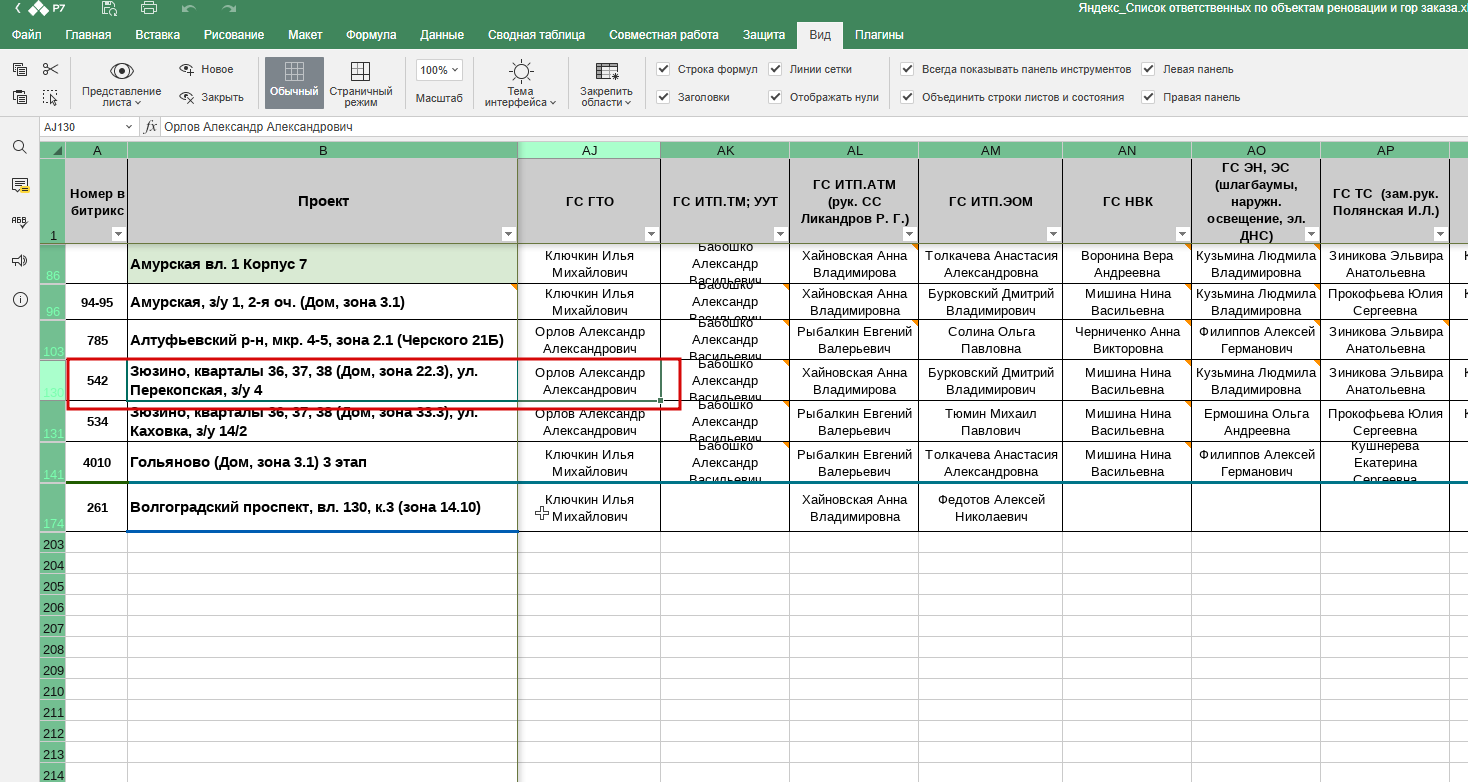This screenshot has width=1468, height=782.
Task: Open spell check from left sidebar
Action: point(20,222)
